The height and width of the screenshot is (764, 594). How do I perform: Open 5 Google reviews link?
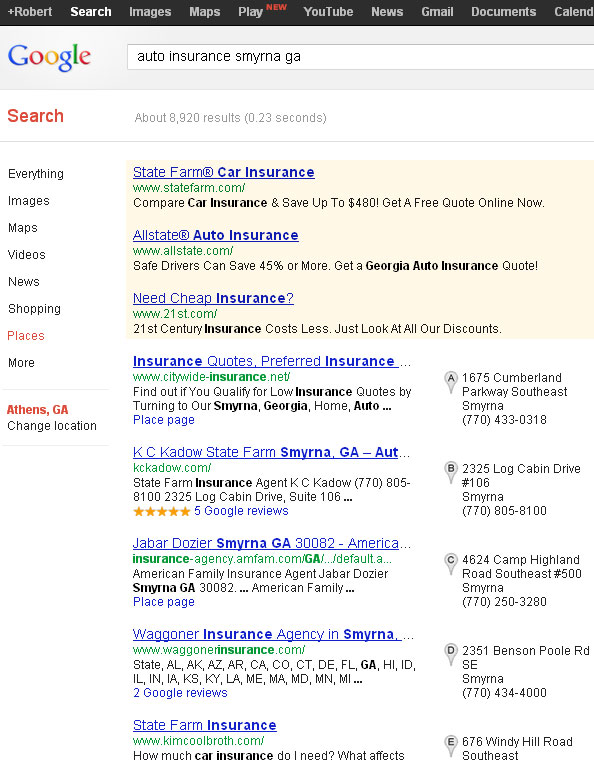pos(241,511)
